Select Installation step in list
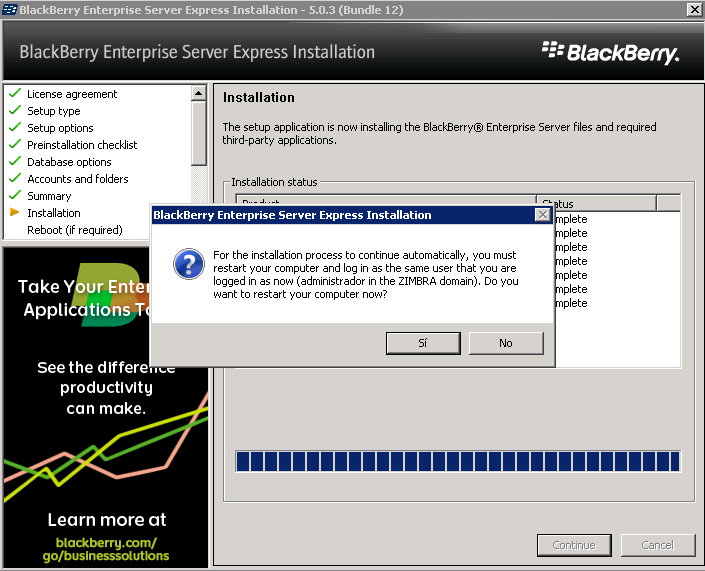The image size is (705, 571). pyautogui.click(x=54, y=213)
